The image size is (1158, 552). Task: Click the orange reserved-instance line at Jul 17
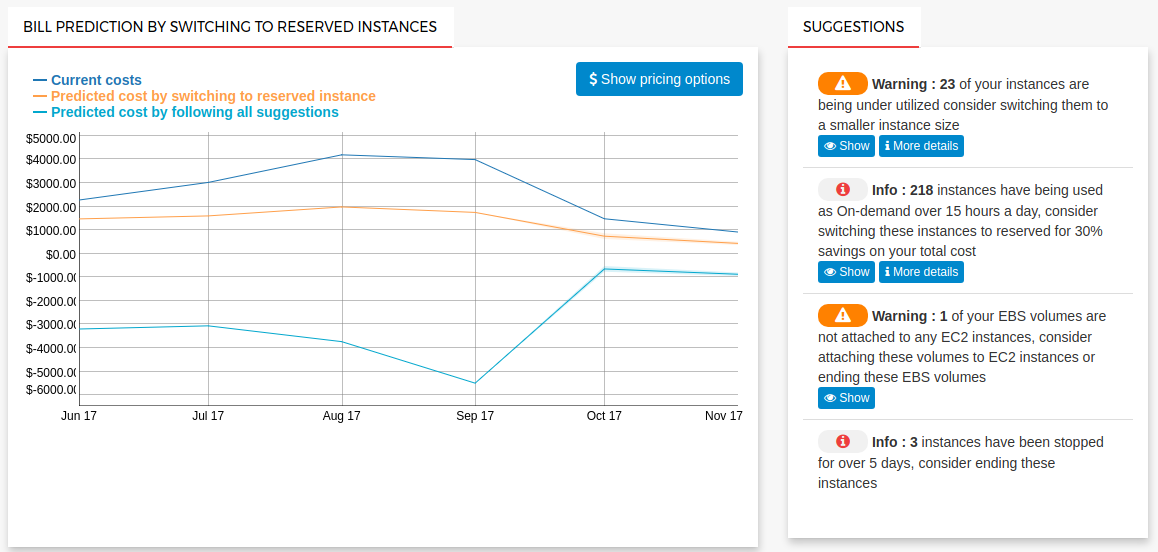208,216
